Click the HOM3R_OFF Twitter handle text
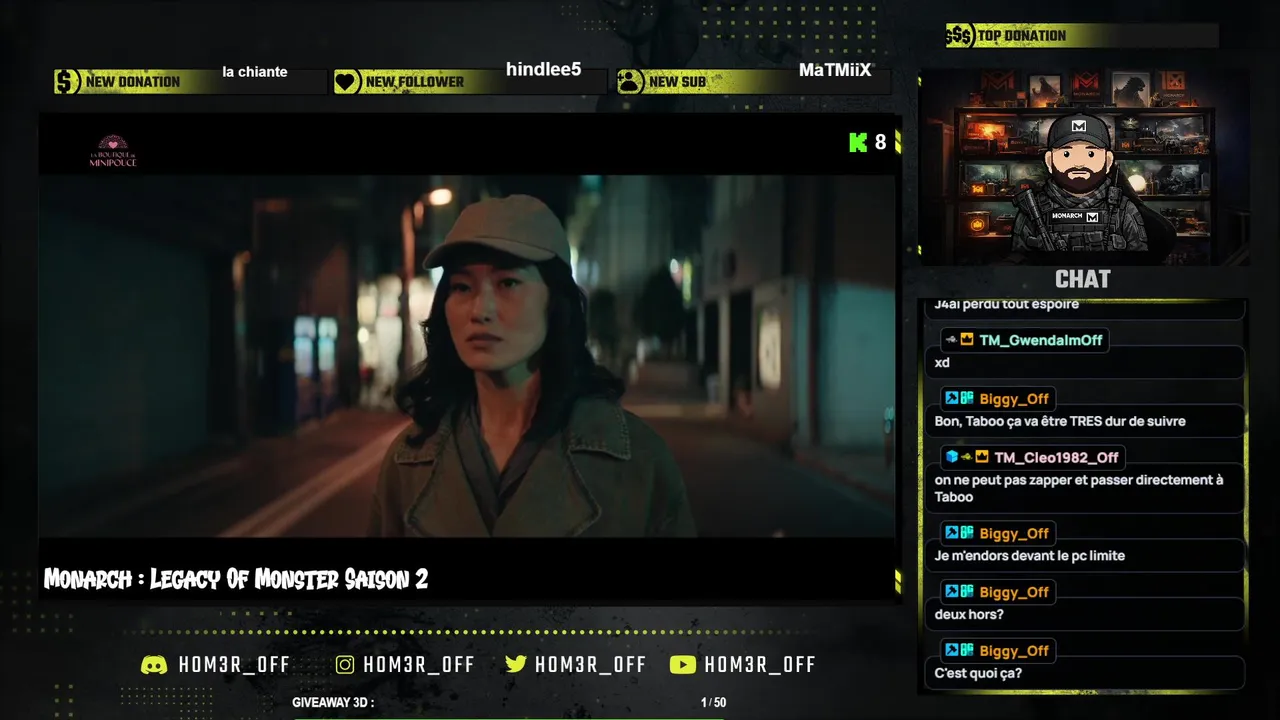1280x720 pixels. coord(591,665)
